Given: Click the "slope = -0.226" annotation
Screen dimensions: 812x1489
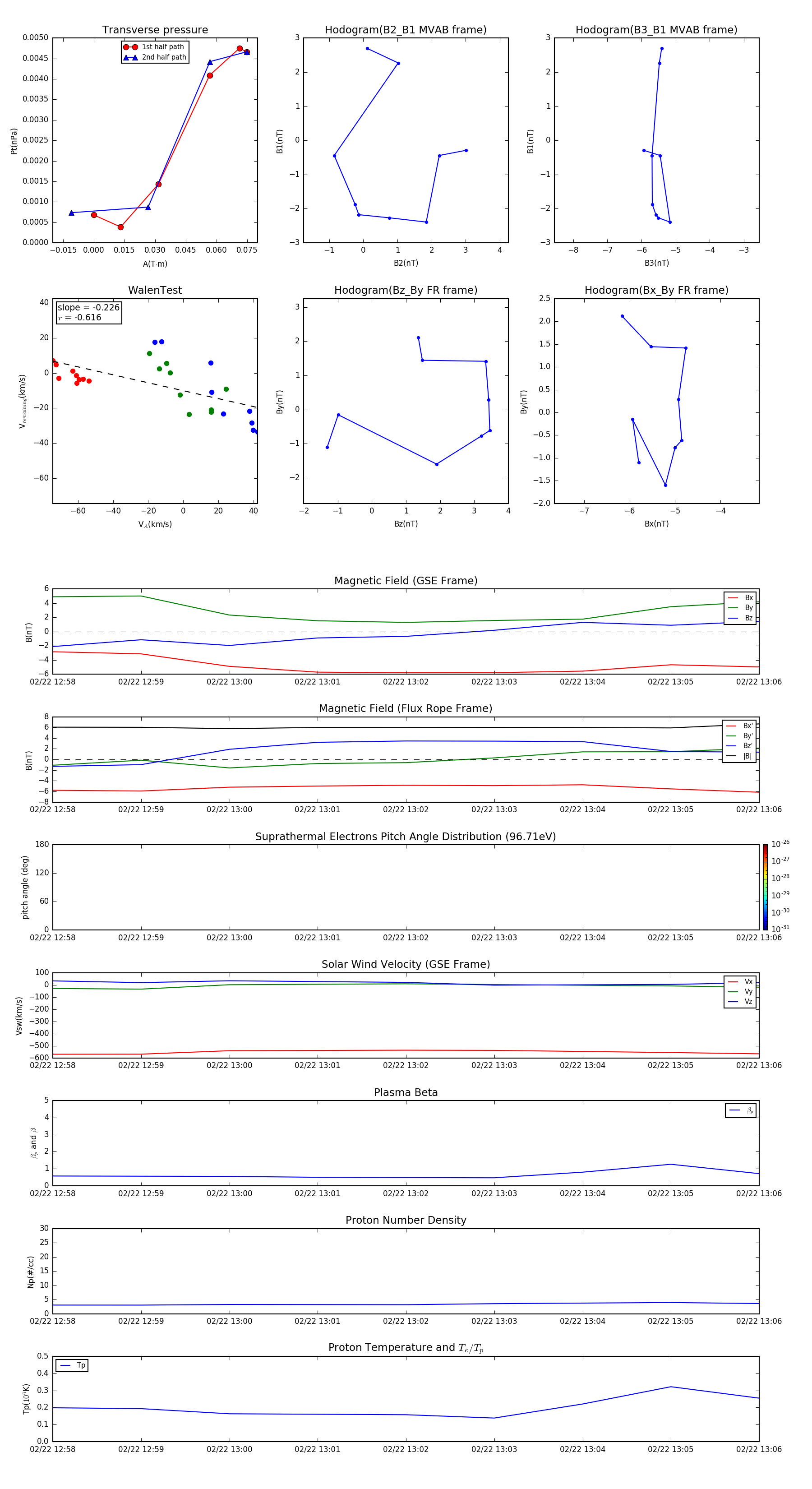Looking at the screenshot, I should (88, 308).
